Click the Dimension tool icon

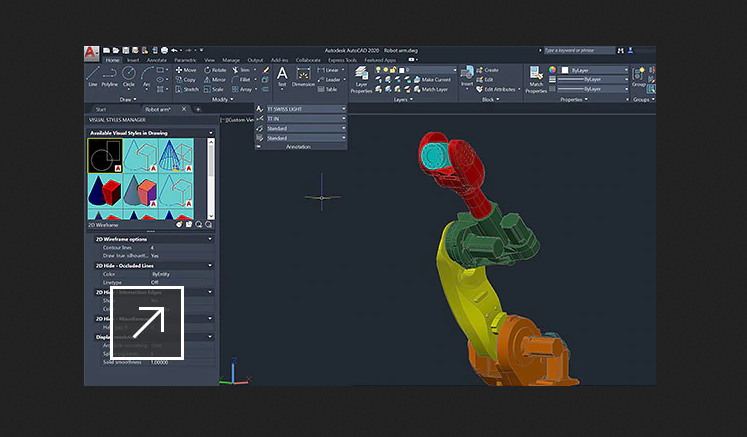pyautogui.click(x=303, y=75)
